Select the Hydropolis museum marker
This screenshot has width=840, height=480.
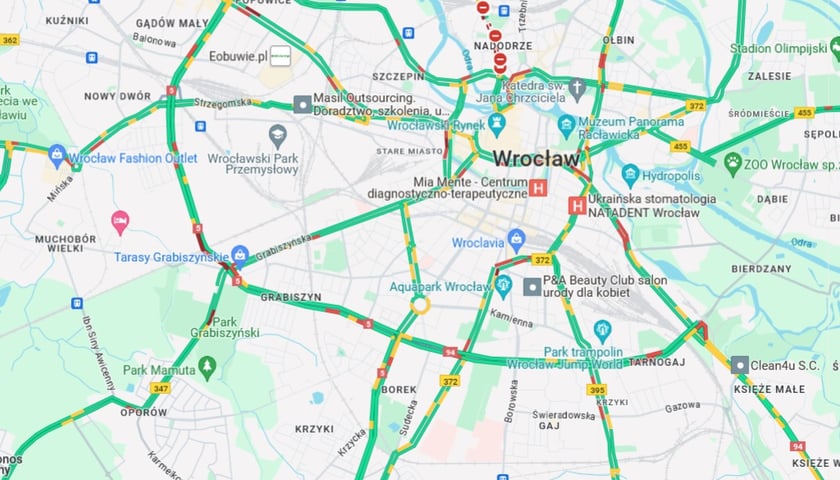click(630, 175)
